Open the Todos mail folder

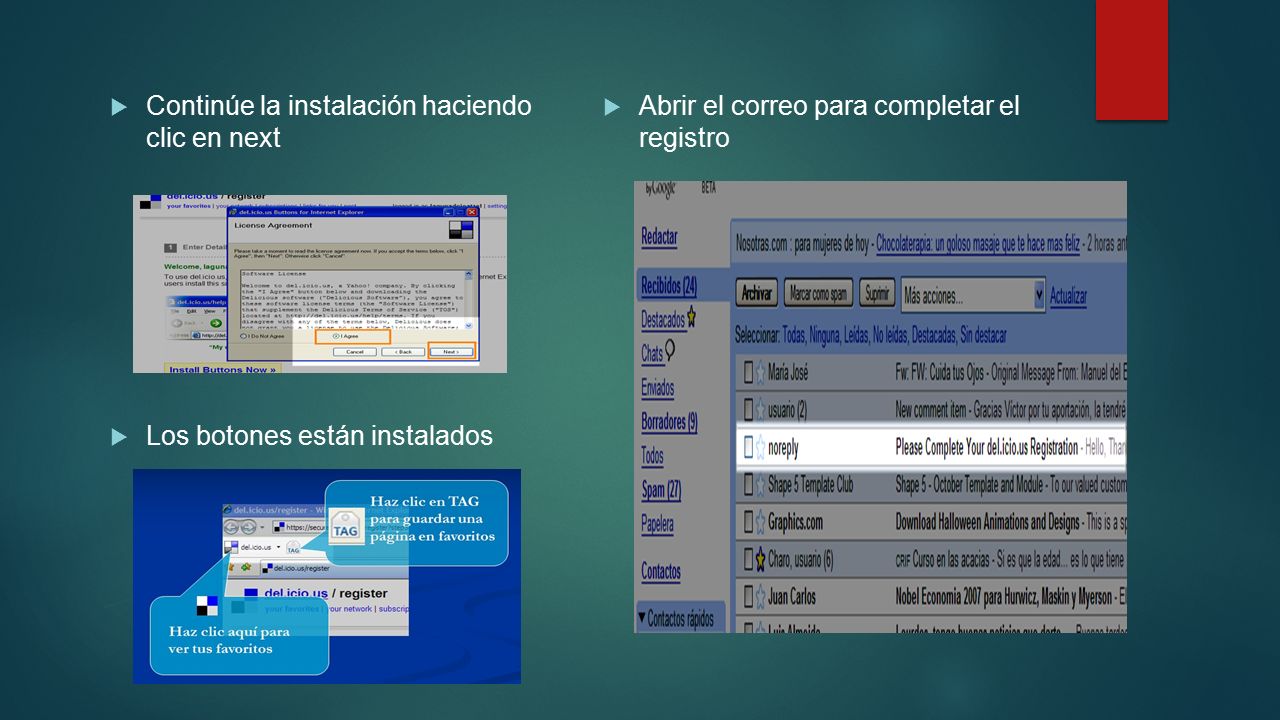coord(652,455)
